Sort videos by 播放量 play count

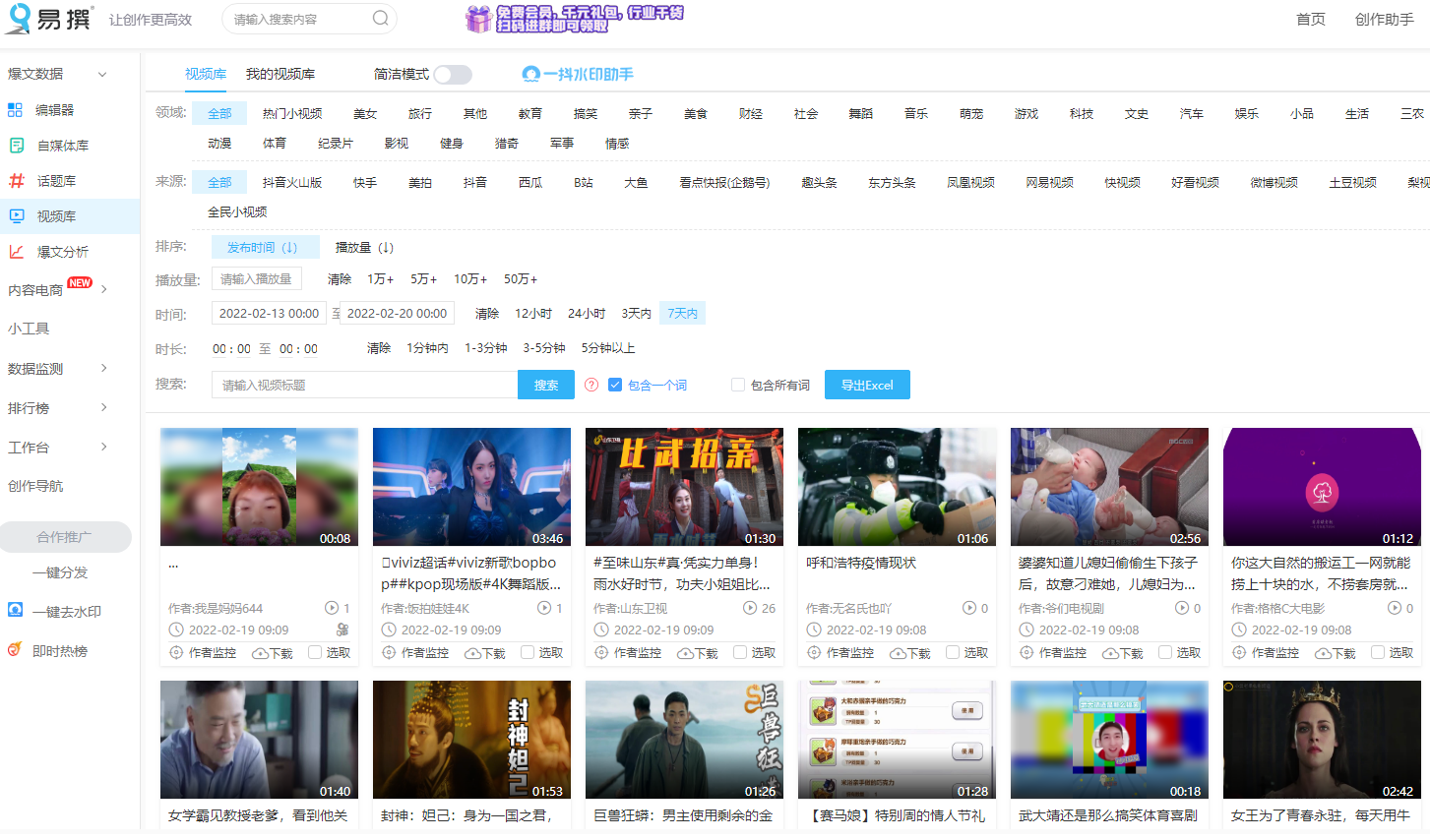pos(363,247)
